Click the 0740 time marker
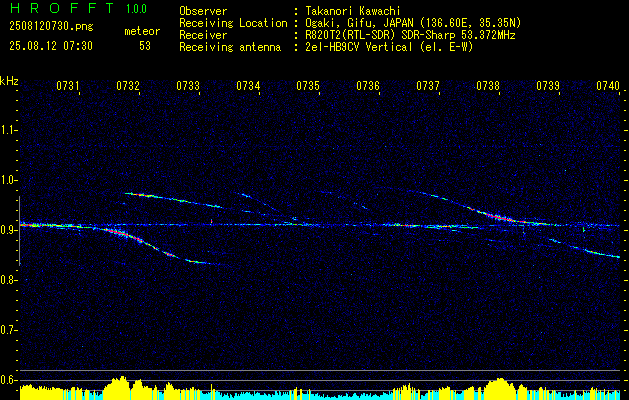 pos(608,85)
